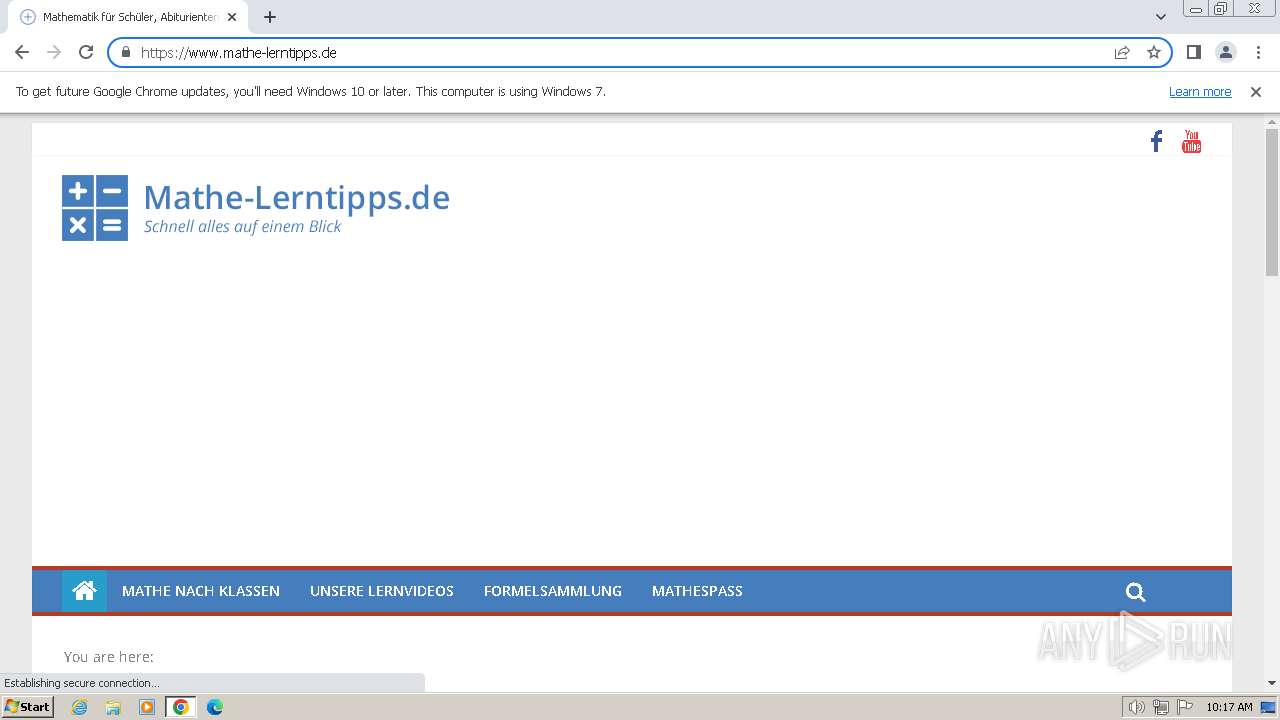Click the scrollbar up arrow
Image resolution: width=1280 pixels, height=720 pixels.
coord(1272,121)
